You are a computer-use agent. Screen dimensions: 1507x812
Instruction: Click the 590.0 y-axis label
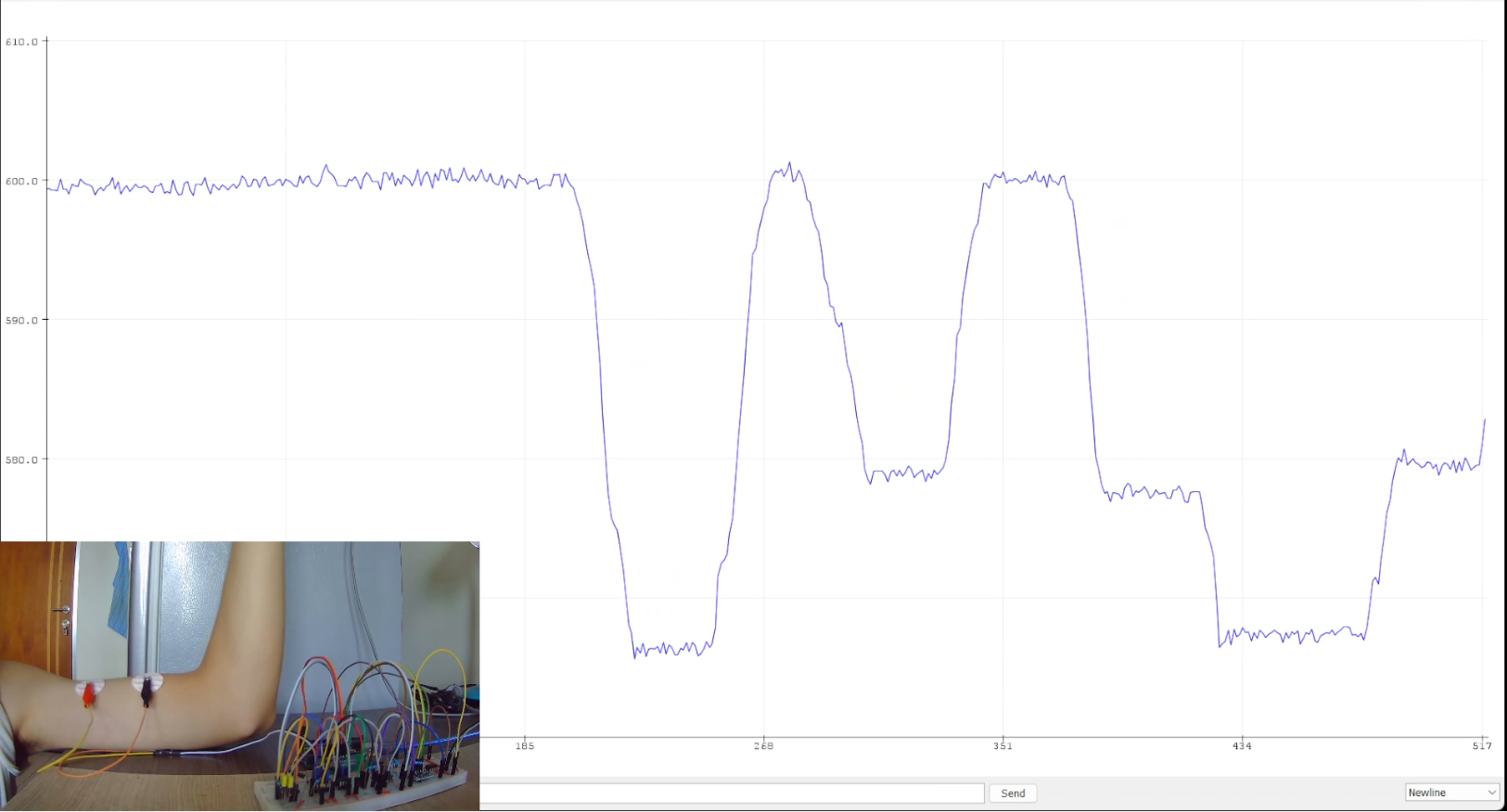[22, 321]
